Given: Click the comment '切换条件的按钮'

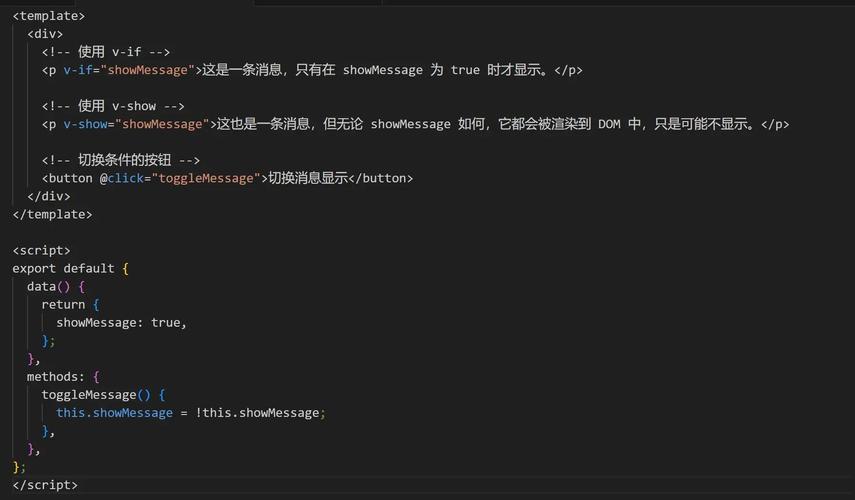Looking at the screenshot, I should pos(121,160).
